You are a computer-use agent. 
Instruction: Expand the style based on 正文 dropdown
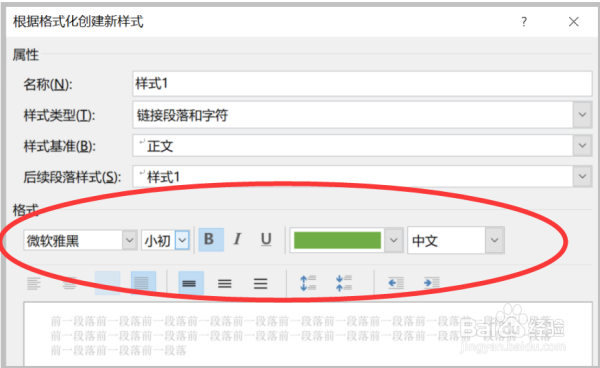[x=582, y=145]
